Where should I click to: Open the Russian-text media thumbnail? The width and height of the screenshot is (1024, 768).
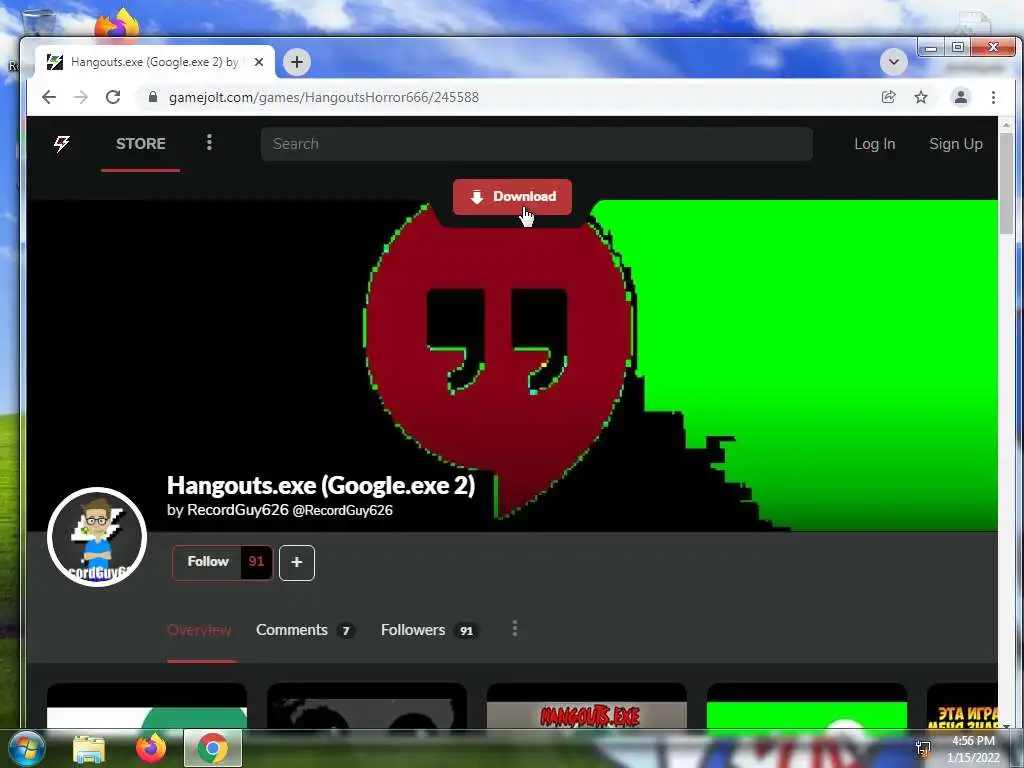(962, 707)
